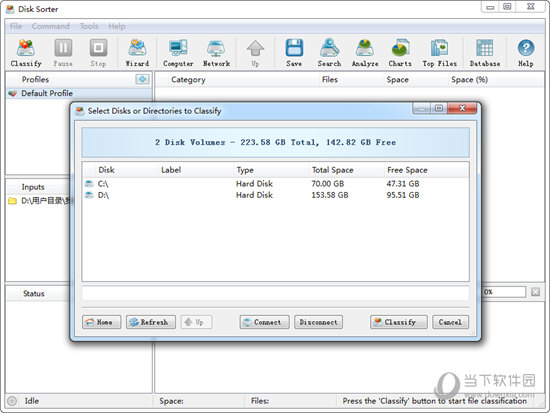Select the C:\ disk row

(x=275, y=184)
